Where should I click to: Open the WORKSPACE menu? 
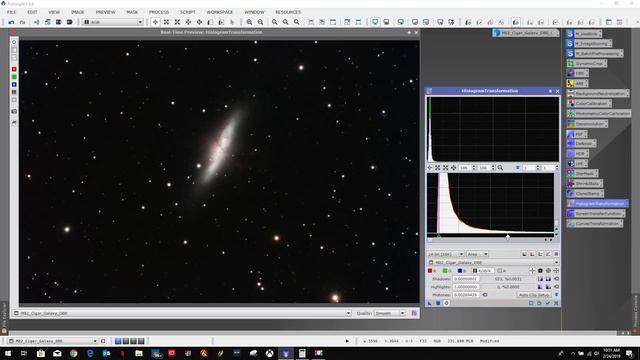point(220,12)
